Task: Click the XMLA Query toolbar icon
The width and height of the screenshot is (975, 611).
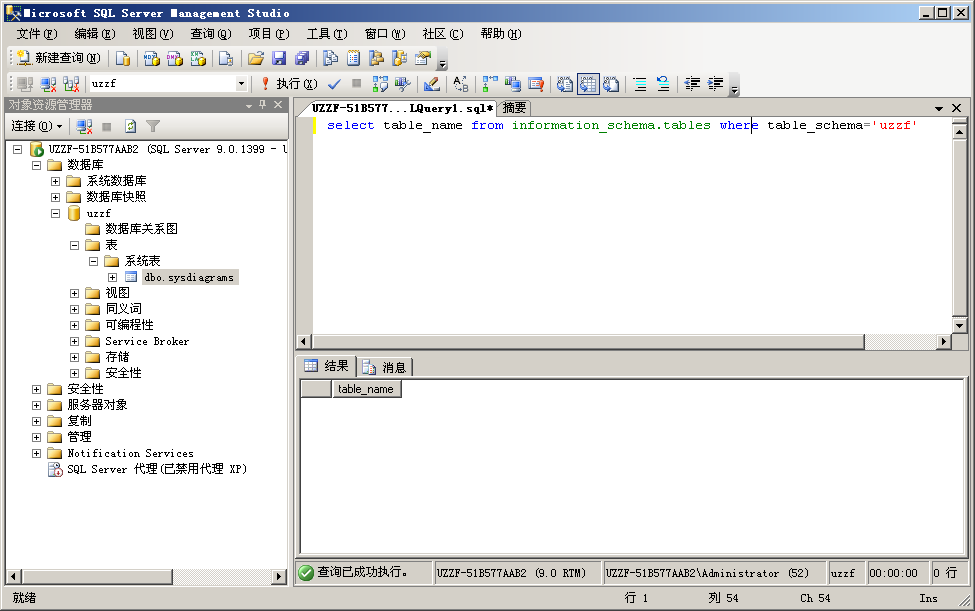Action: [x=198, y=58]
